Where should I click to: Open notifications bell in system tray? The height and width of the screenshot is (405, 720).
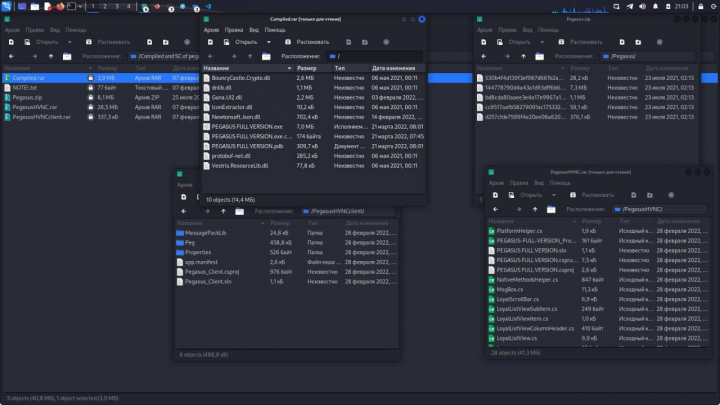[x=655, y=6]
